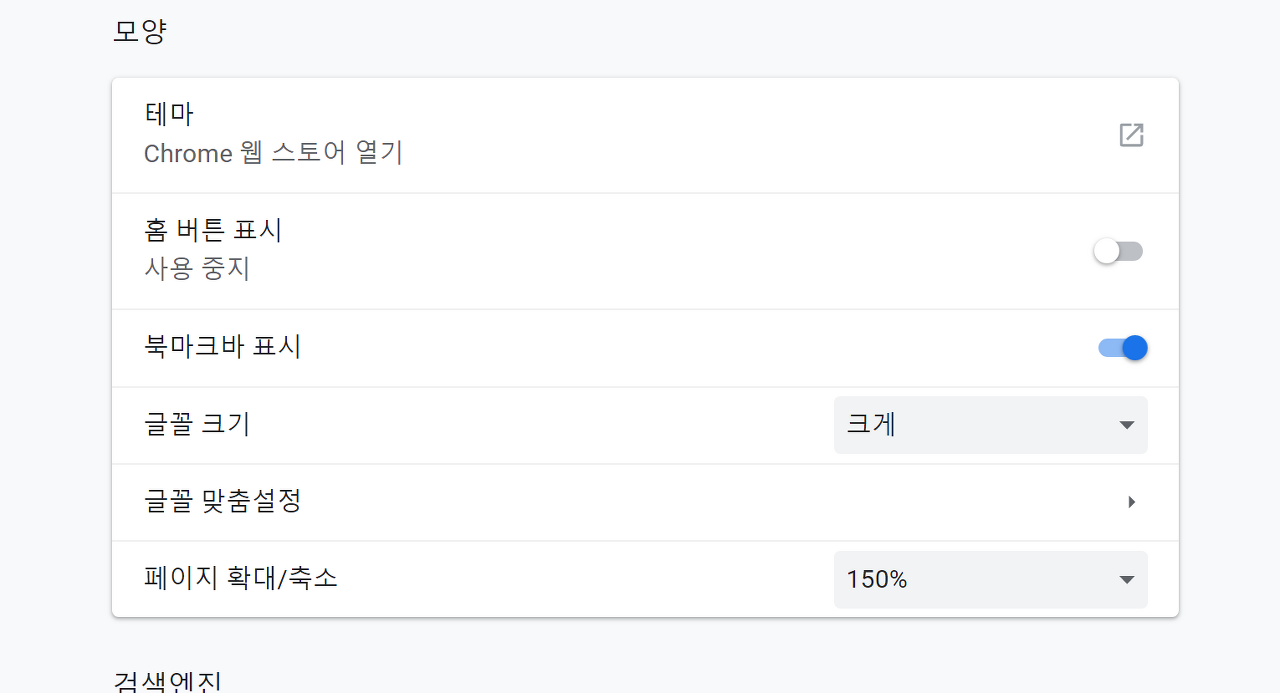Click the arrow icon beside 글꼴 맞춤설정
The image size is (1280, 693).
[x=1131, y=502]
